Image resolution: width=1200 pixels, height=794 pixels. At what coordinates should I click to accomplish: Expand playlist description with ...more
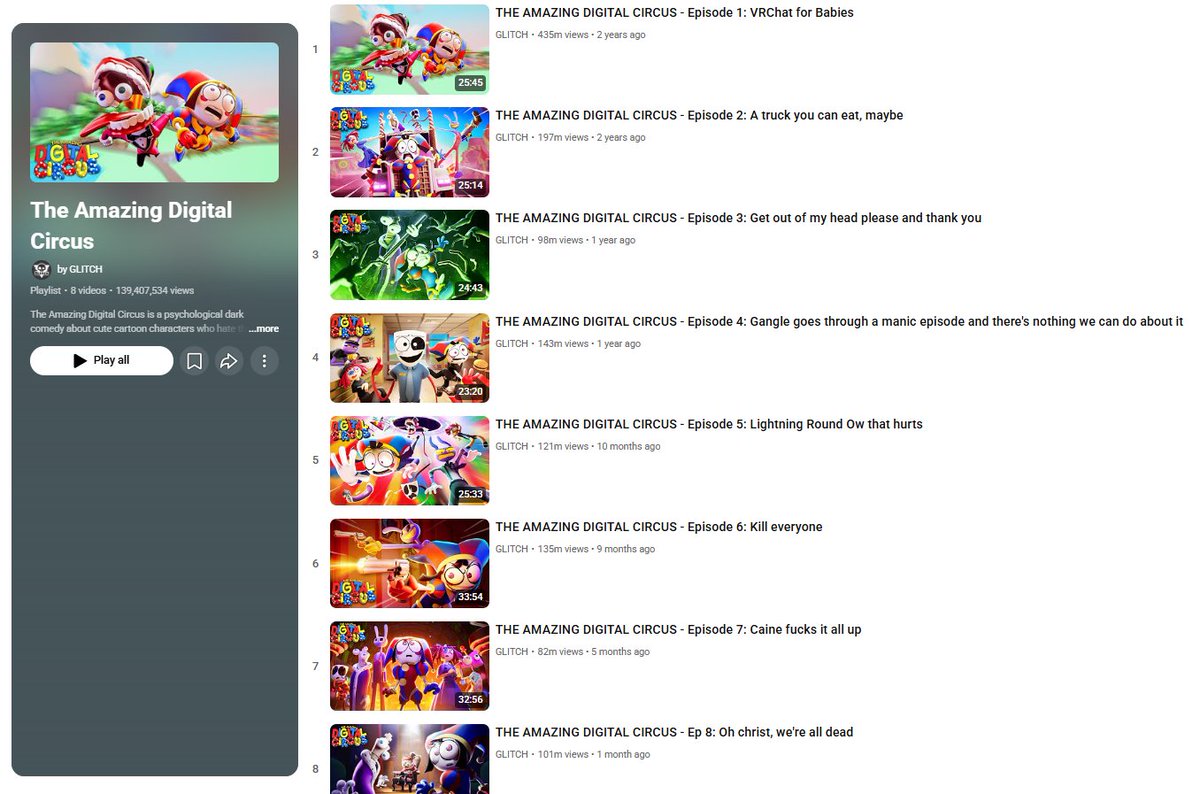point(264,328)
